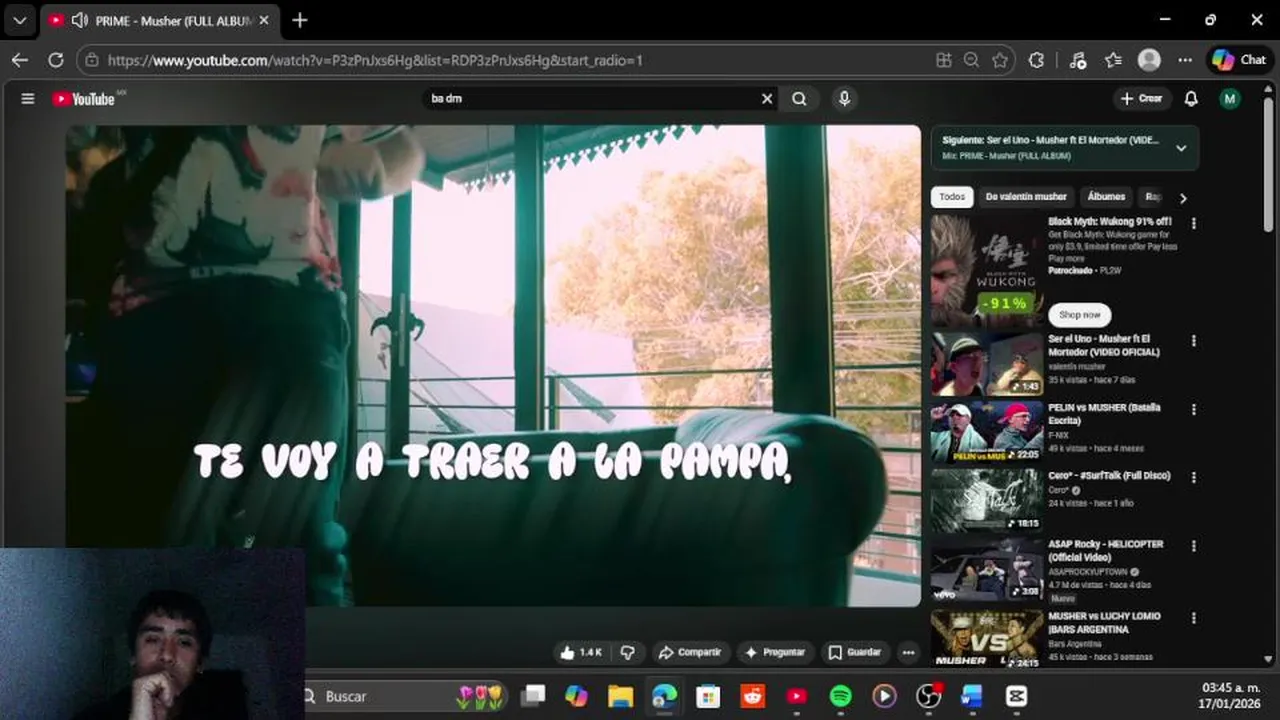The image size is (1280, 720).
Task: Like the video showing 1.4 K
Action: [x=581, y=652]
